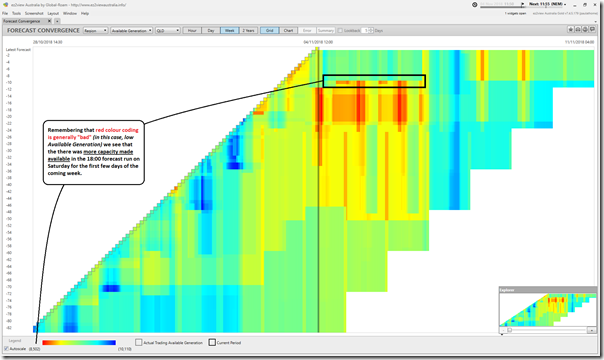
Task: Click the clock time-travel icon near top
Action: [x=475, y=5]
